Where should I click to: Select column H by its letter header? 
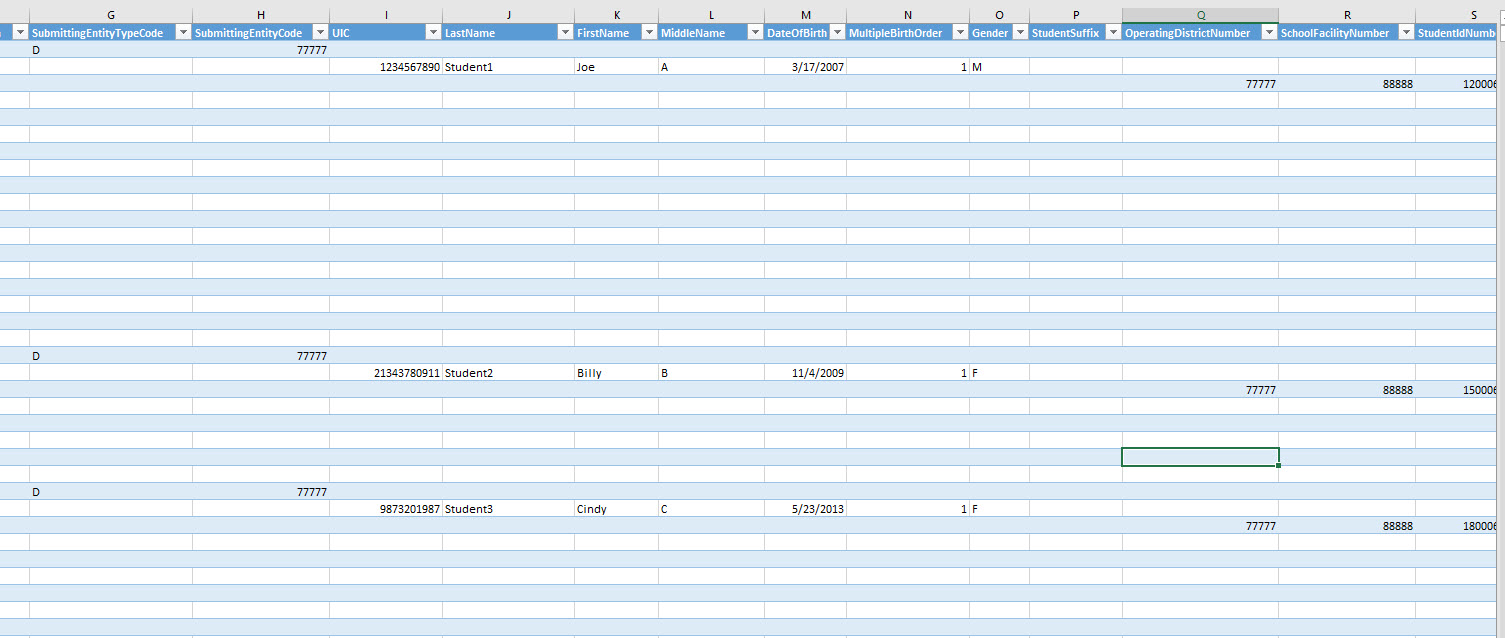(x=261, y=15)
